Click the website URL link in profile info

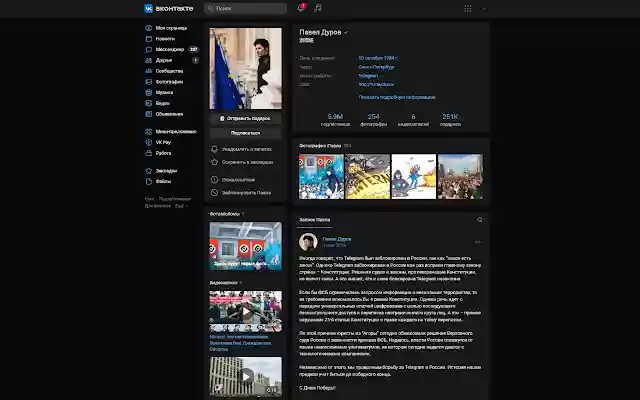tap(376, 84)
